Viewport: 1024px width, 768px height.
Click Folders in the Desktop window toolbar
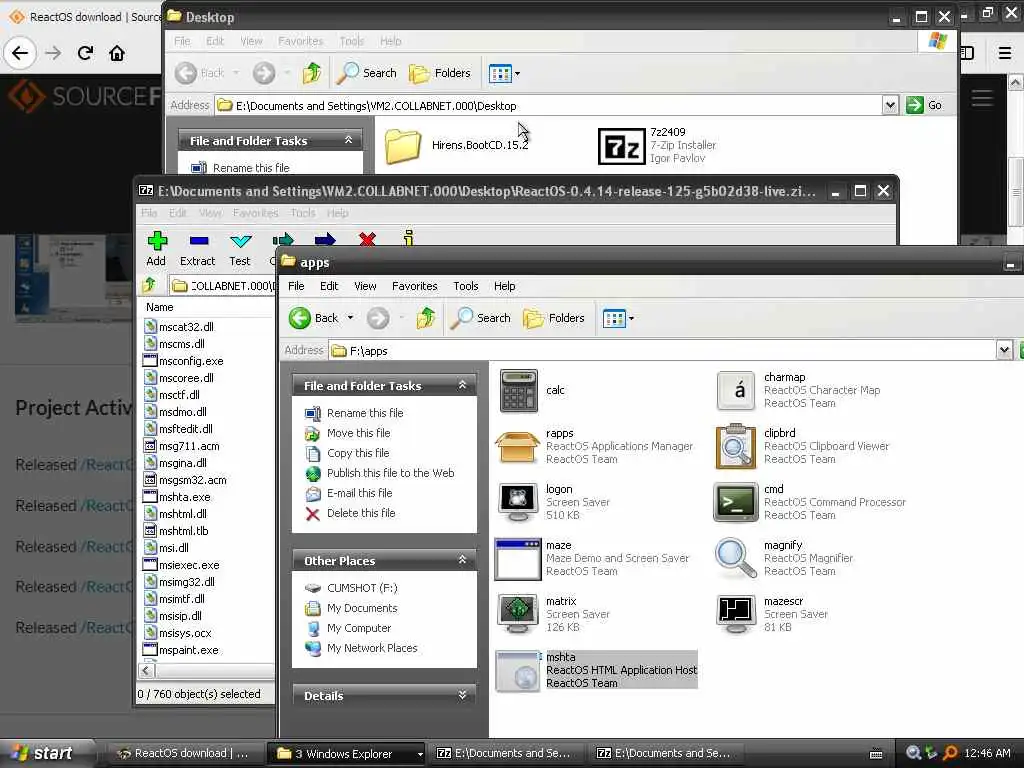tap(440, 73)
